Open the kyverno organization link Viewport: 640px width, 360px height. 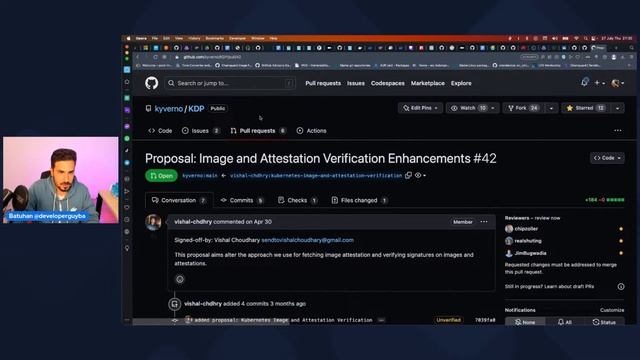[169, 109]
